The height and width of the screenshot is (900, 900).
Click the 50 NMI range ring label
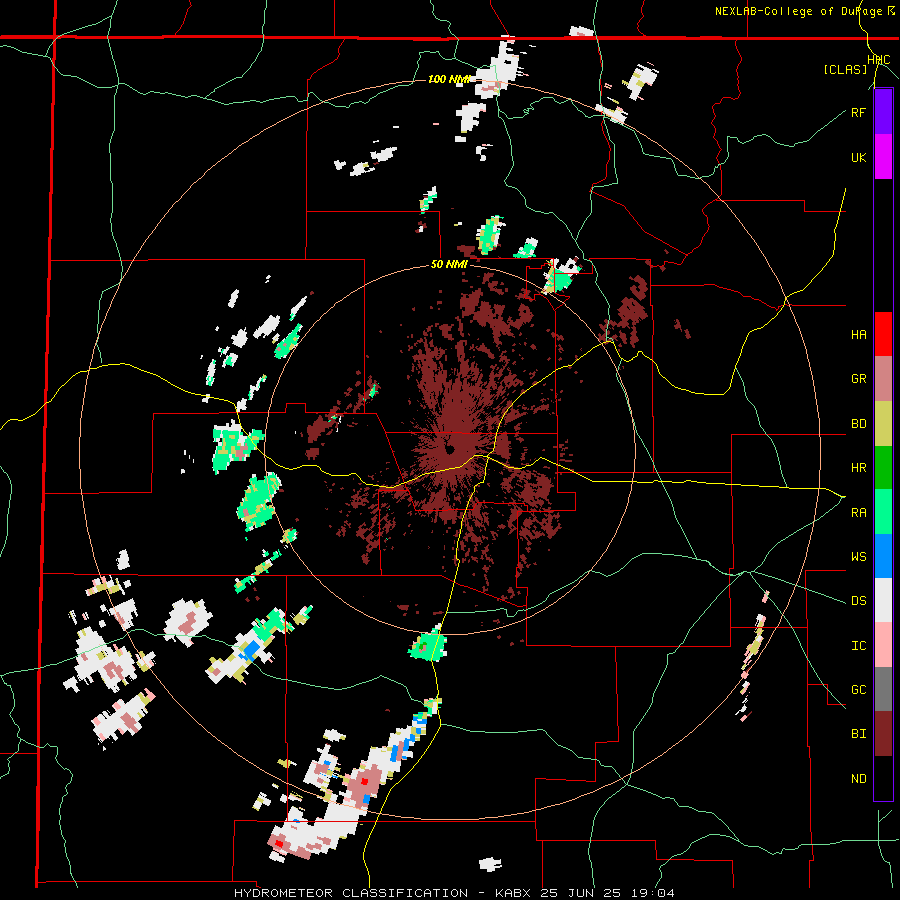tap(449, 265)
